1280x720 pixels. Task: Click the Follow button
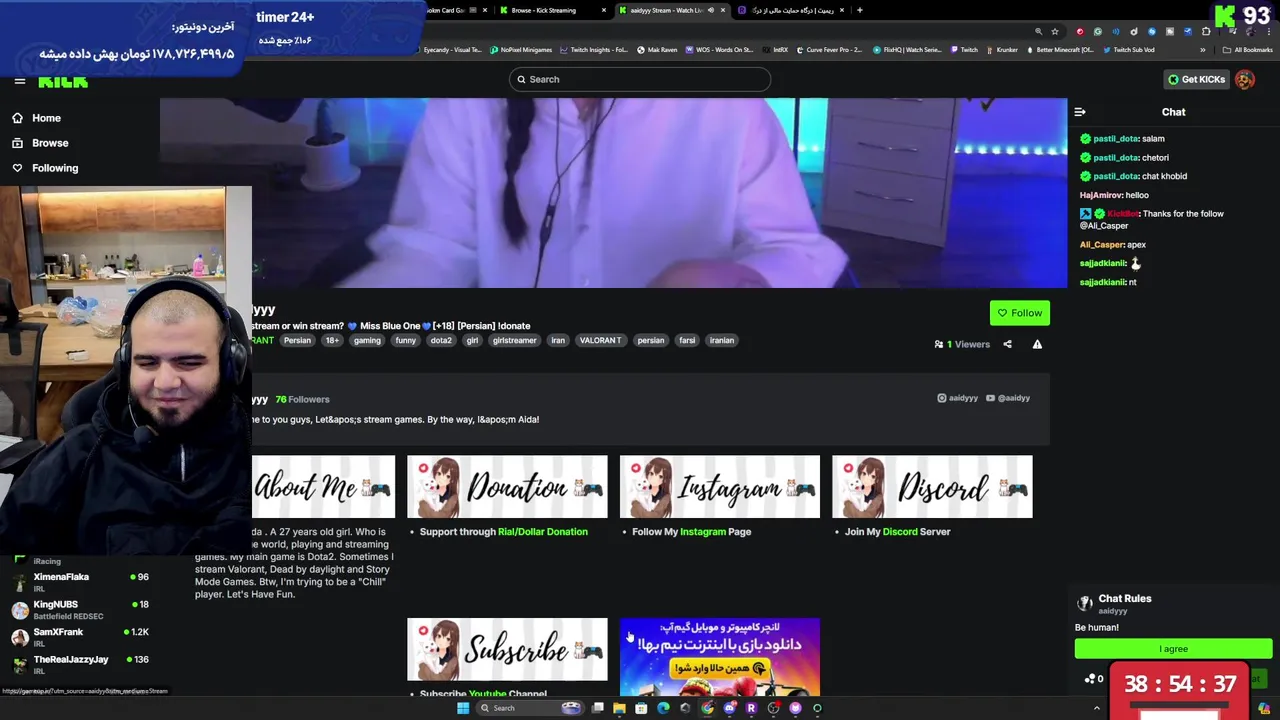[1019, 313]
